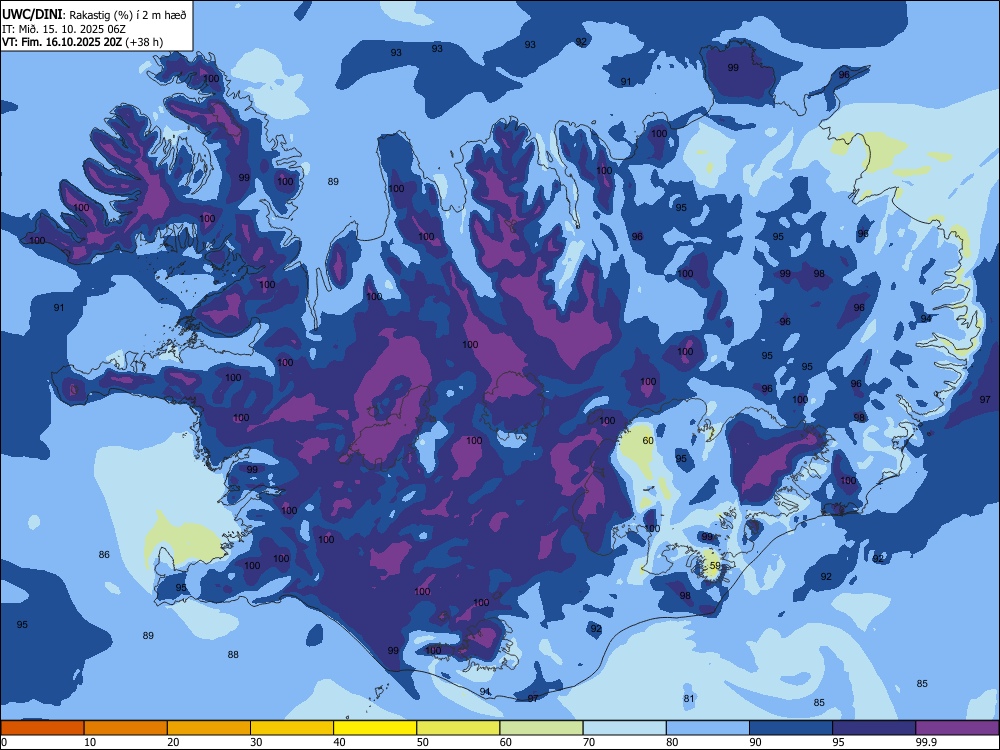Select the 81 humidity value on the map
This screenshot has width=1000, height=750.
(689, 698)
